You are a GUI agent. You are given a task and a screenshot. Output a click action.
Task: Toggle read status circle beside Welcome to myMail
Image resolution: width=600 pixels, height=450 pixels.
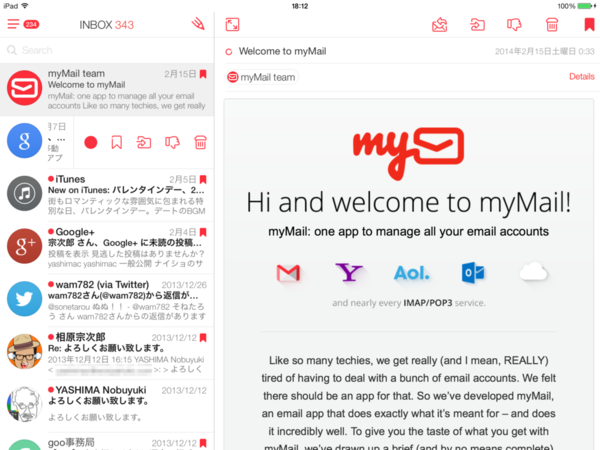(229, 52)
